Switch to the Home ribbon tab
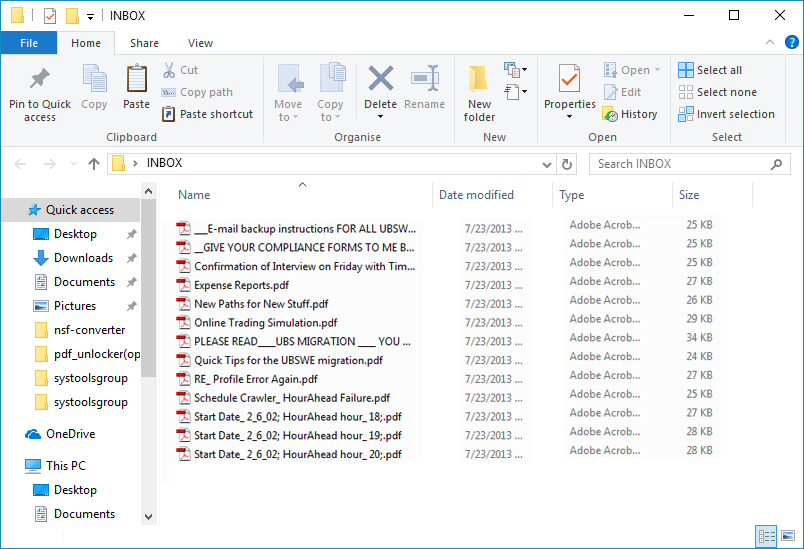This screenshot has height=549, width=804. pos(86,43)
